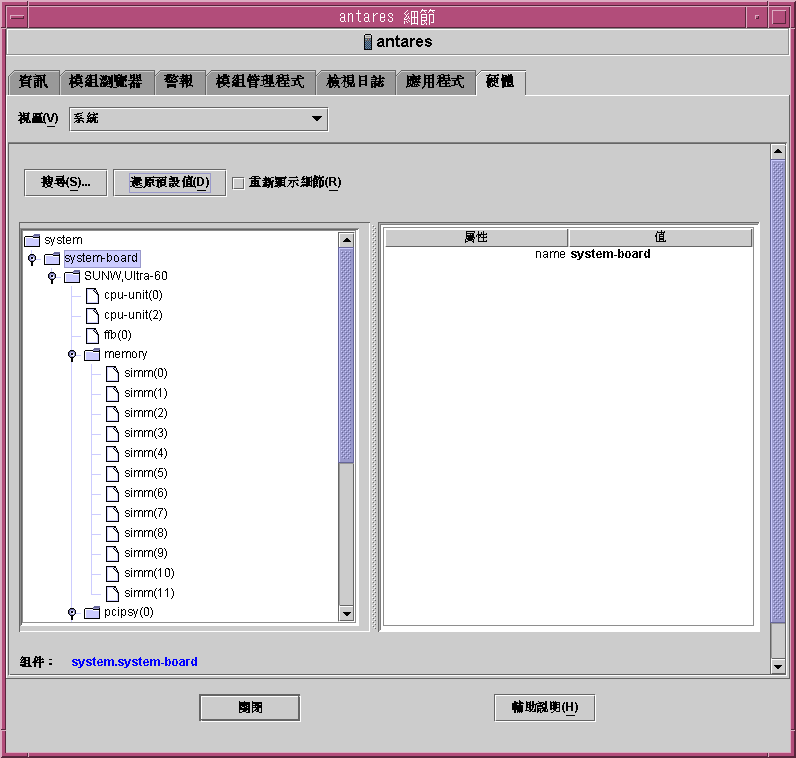Click the simm(1) document icon
The width and height of the screenshot is (796, 758).
[x=112, y=393]
